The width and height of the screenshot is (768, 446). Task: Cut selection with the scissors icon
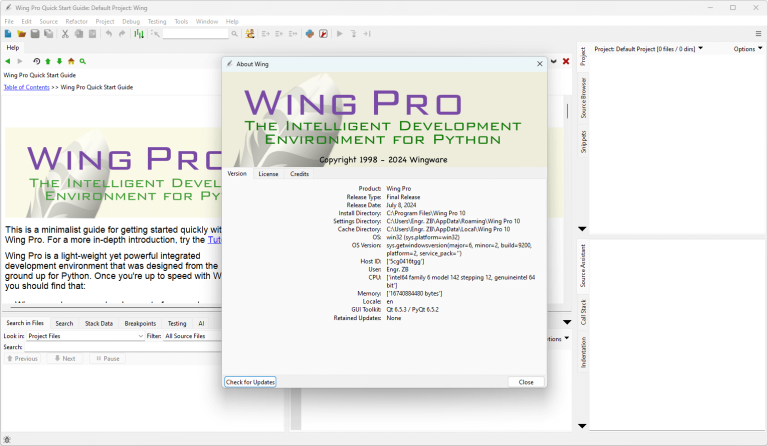pos(65,34)
